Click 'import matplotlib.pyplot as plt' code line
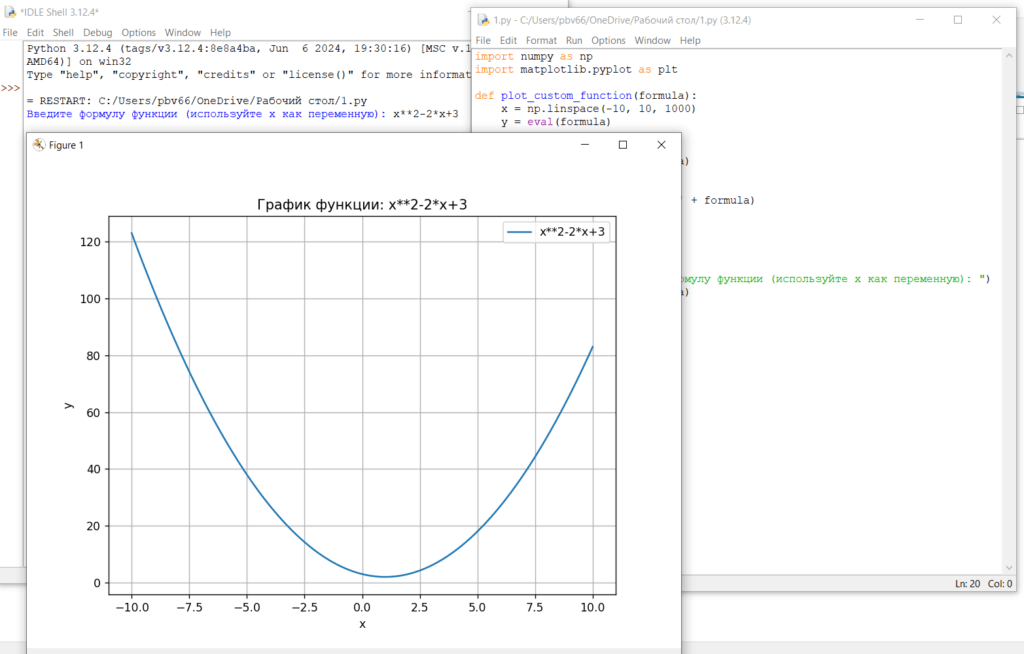 tap(576, 70)
